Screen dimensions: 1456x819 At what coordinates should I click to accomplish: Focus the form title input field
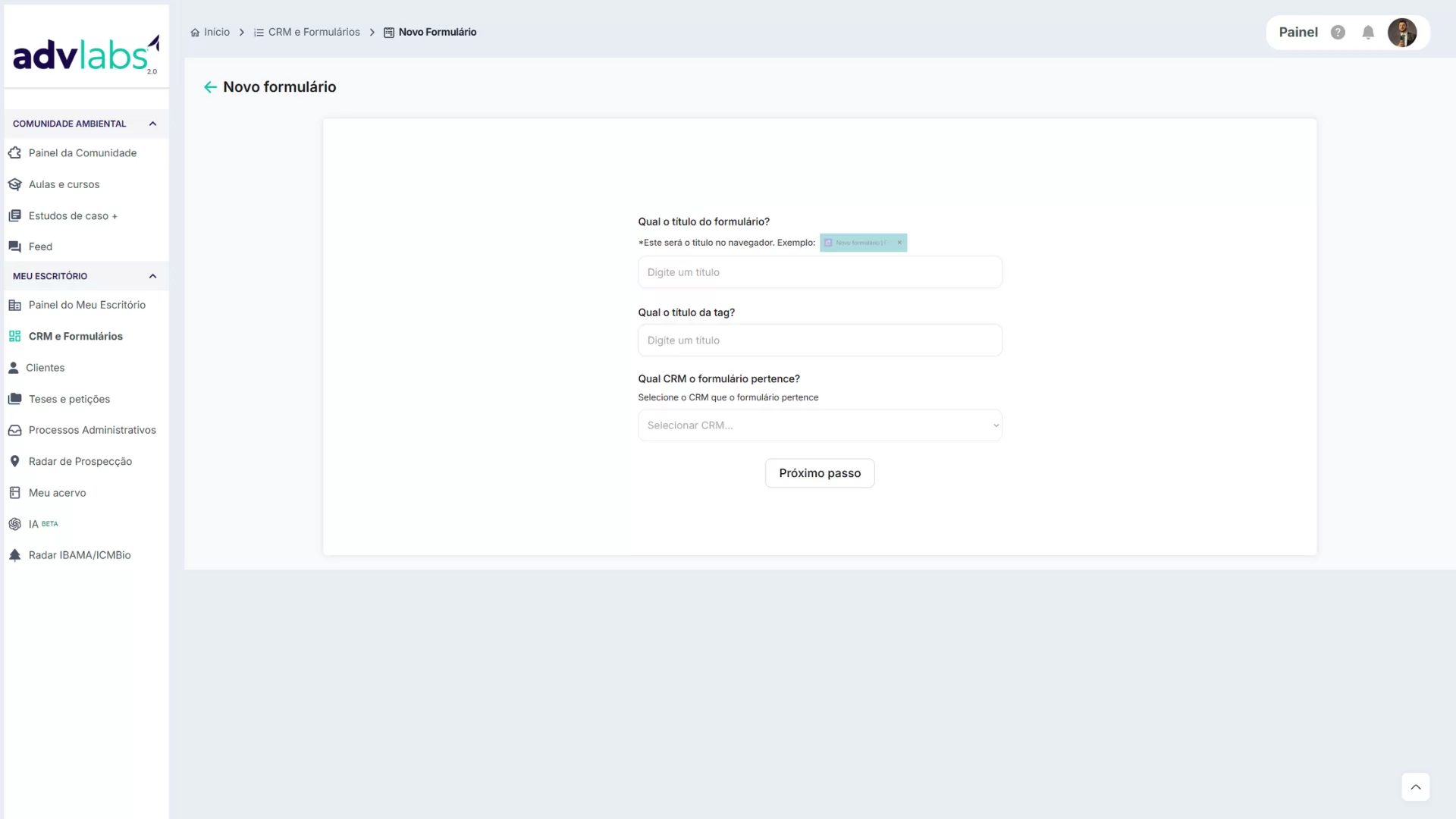click(x=819, y=272)
